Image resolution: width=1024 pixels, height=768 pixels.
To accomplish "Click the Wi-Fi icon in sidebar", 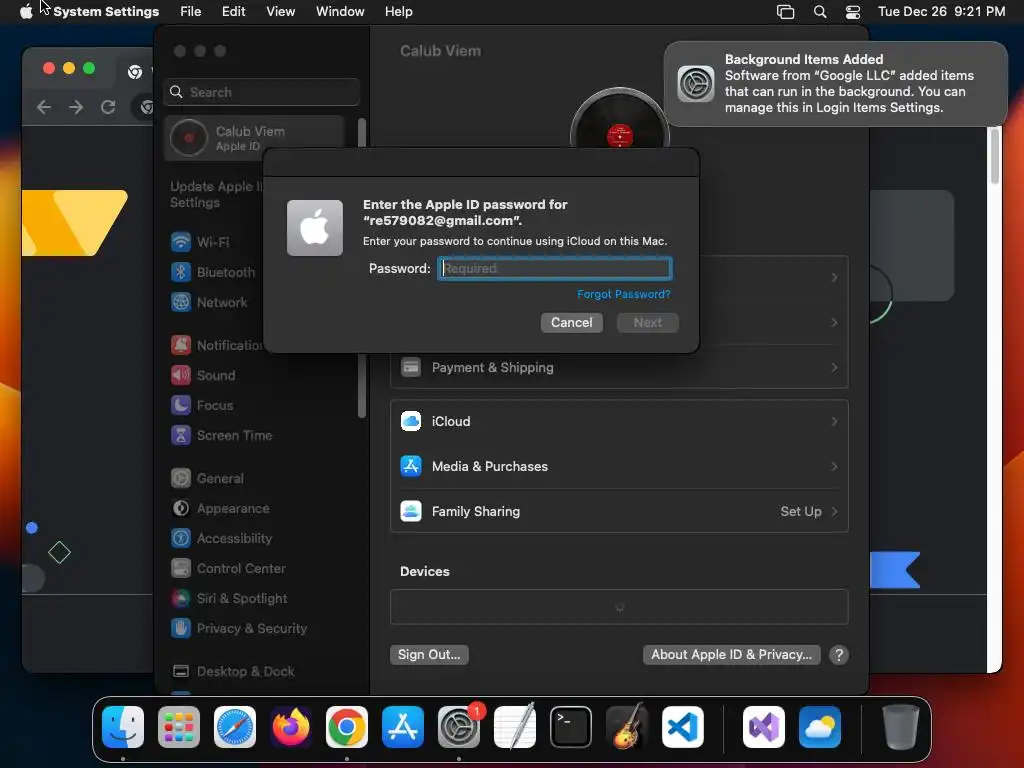I will [x=181, y=242].
